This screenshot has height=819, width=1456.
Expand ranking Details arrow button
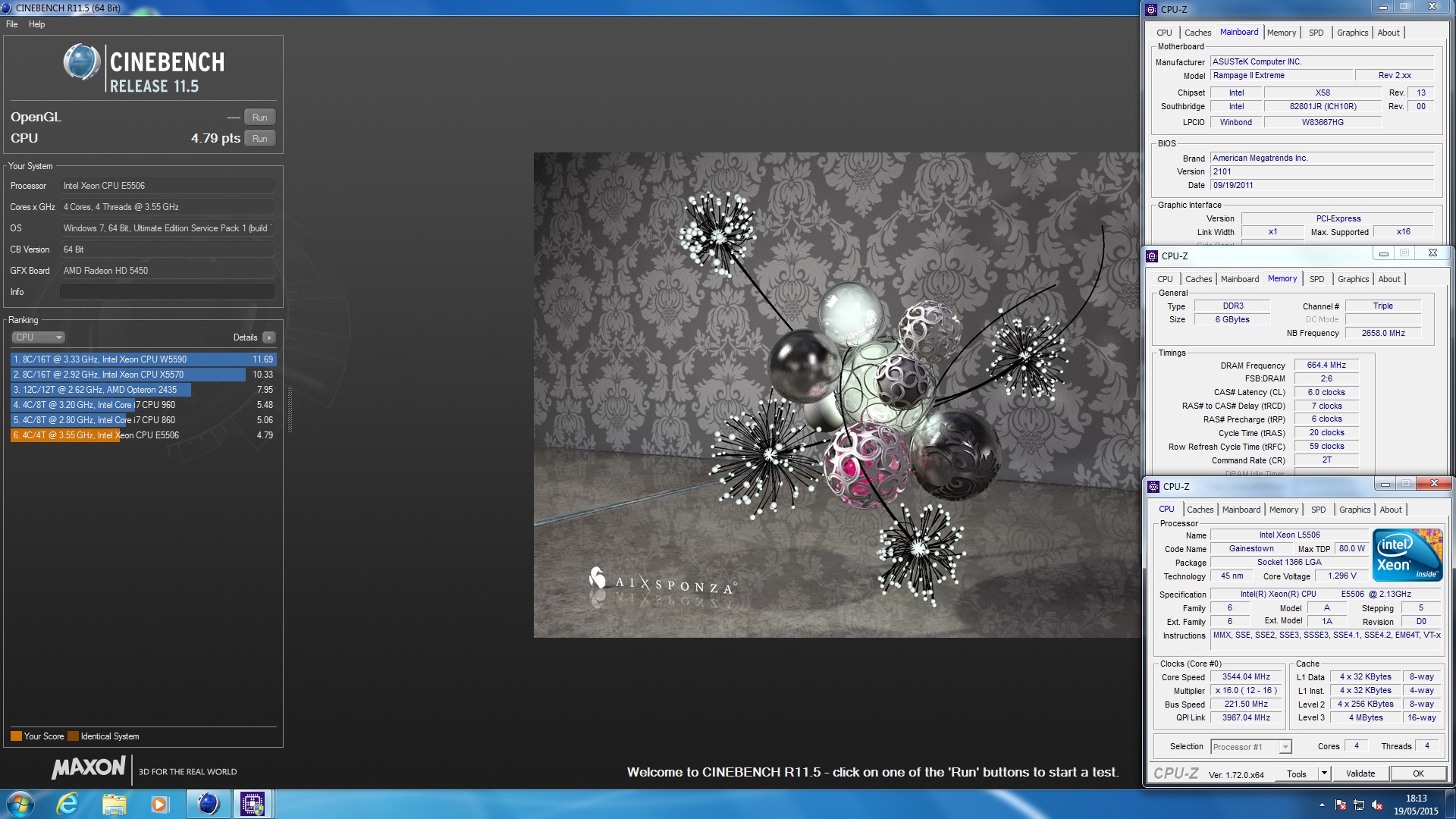click(269, 337)
